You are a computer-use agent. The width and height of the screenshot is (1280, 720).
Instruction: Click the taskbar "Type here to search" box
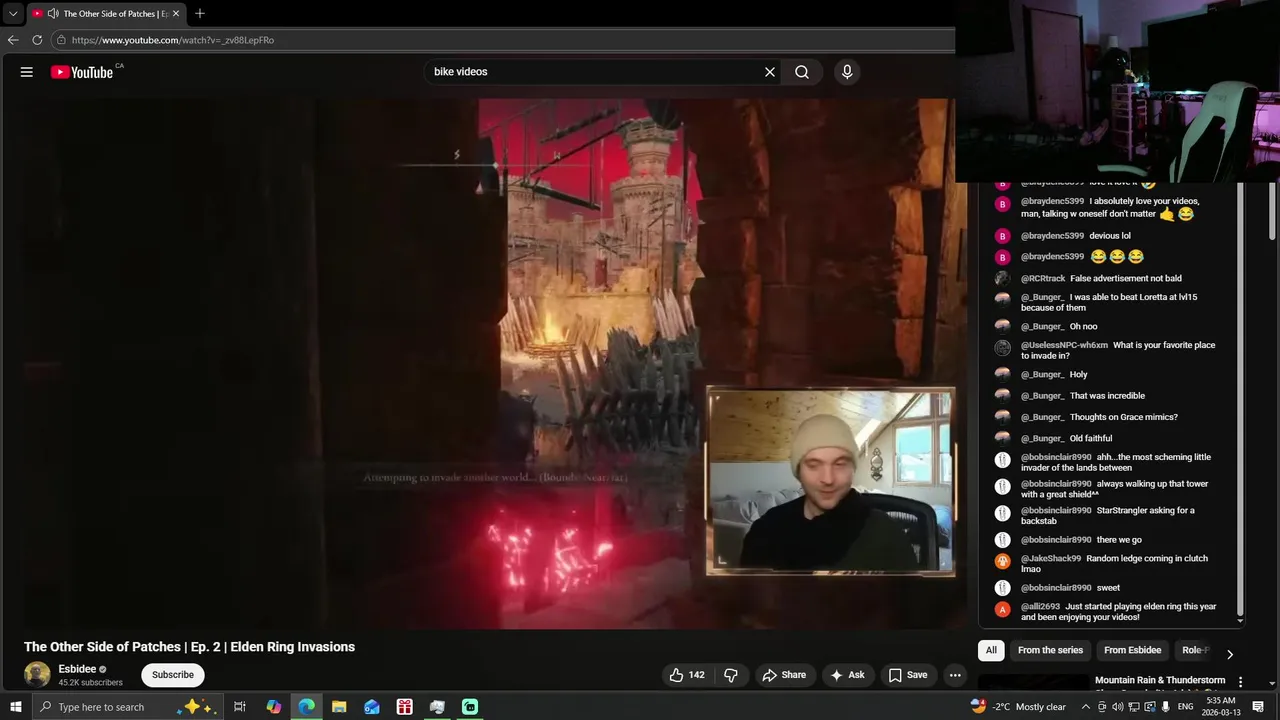pos(127,707)
